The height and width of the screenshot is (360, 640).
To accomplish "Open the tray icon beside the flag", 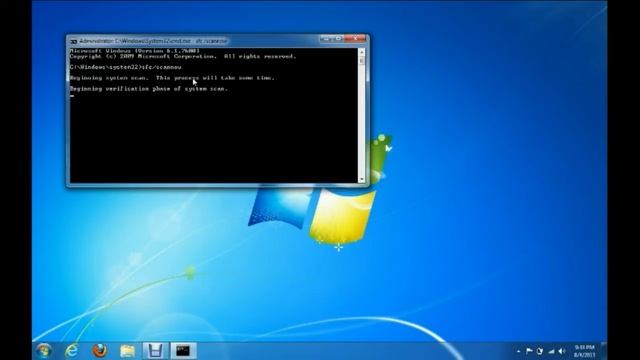I will click(x=540, y=351).
